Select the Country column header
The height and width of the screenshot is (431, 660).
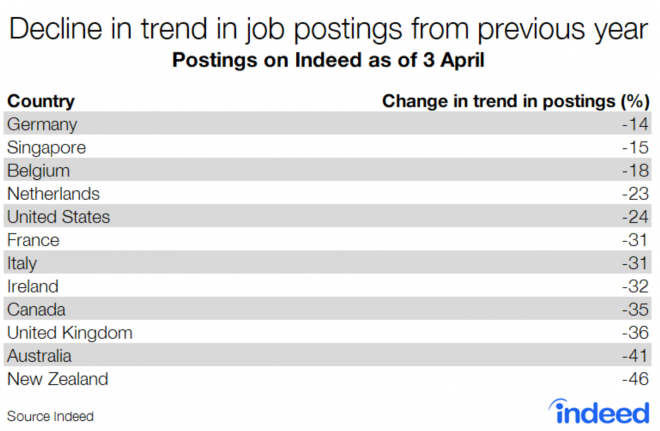click(x=41, y=101)
